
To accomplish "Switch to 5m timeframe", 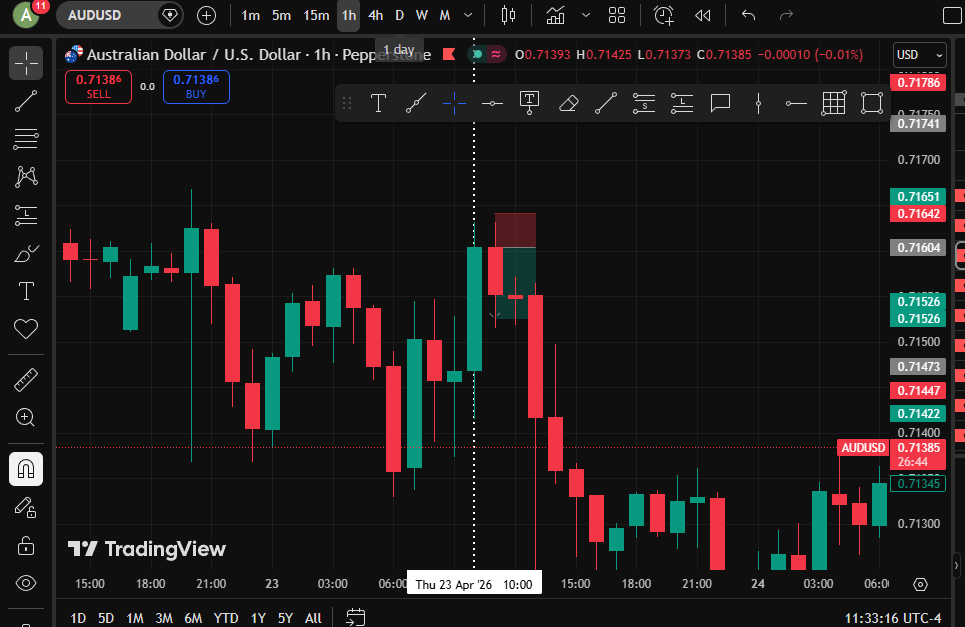I will tap(281, 15).
